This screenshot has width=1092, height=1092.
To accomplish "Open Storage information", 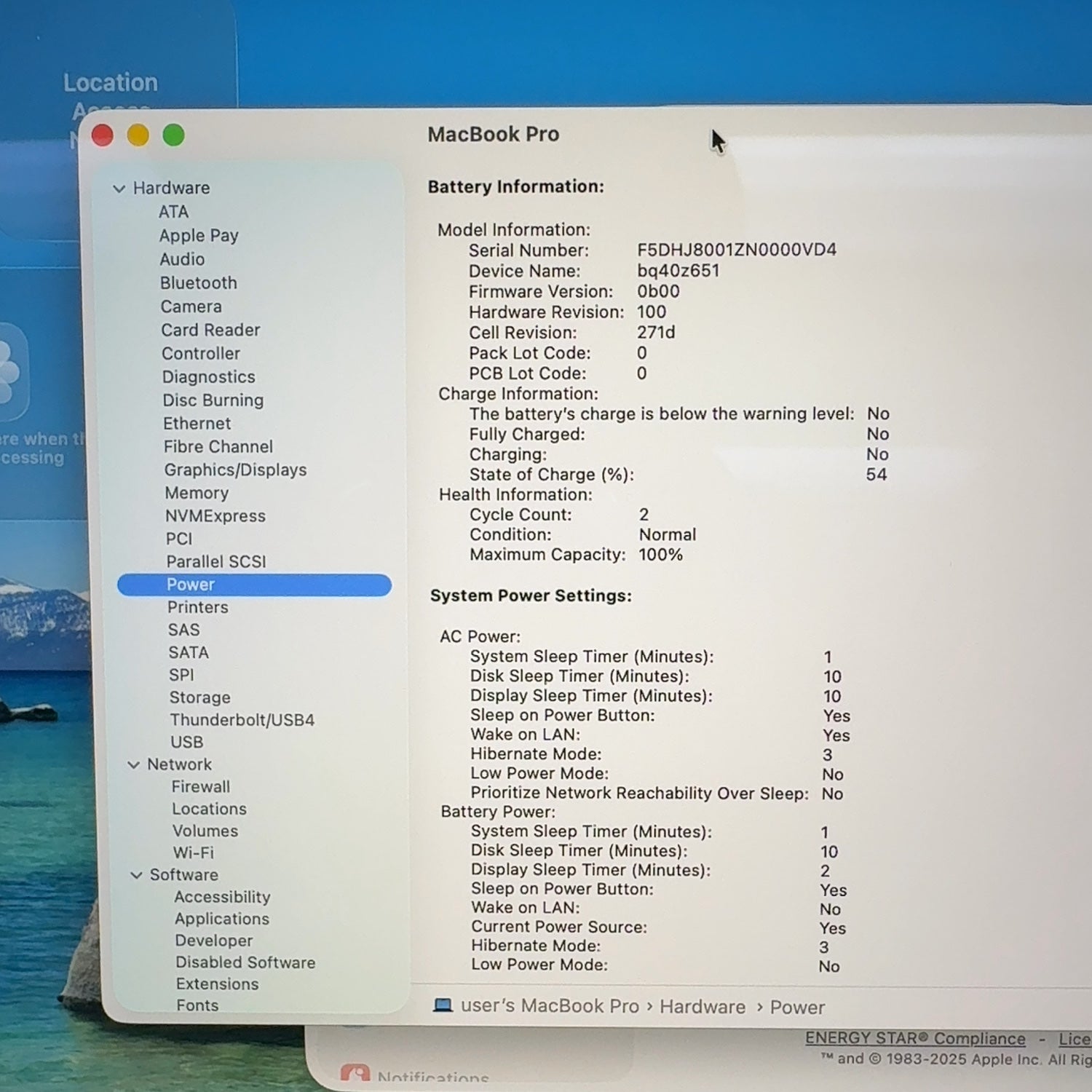I will [200, 697].
